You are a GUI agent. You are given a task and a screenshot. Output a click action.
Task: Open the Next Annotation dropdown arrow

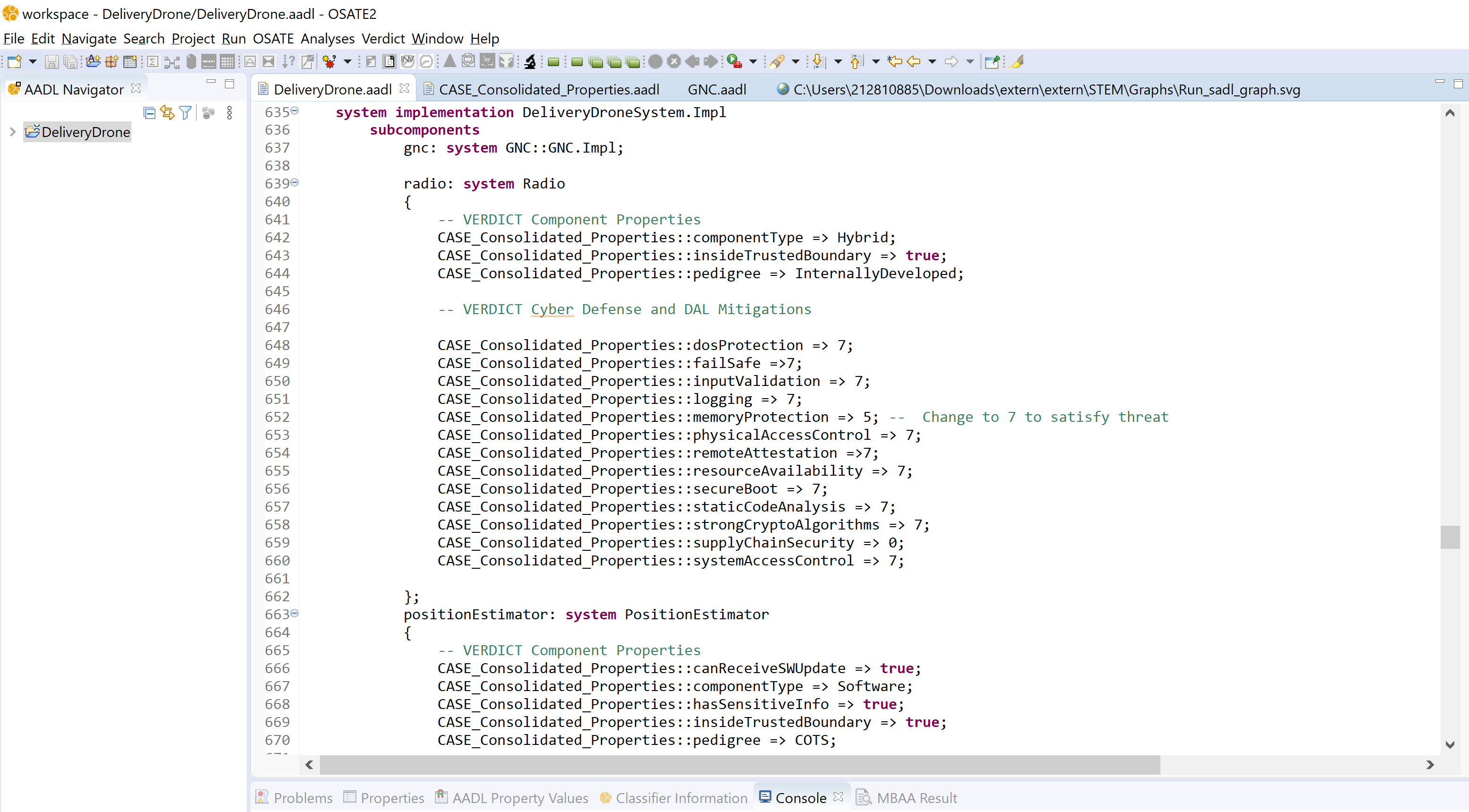838,61
